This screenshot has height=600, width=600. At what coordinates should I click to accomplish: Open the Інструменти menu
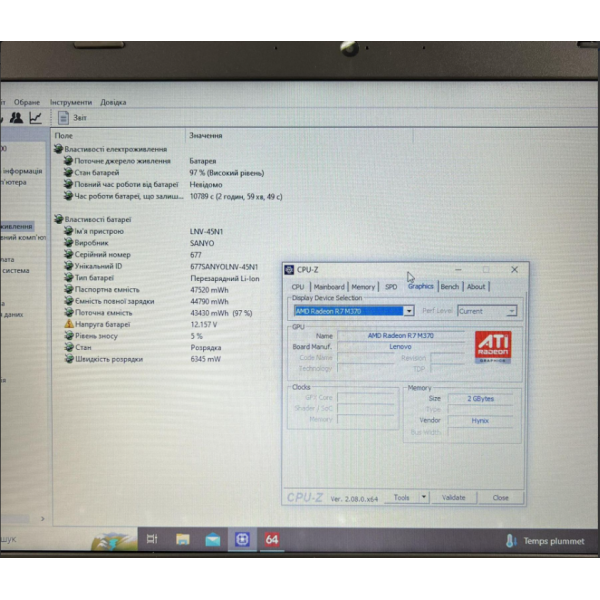coord(71,102)
